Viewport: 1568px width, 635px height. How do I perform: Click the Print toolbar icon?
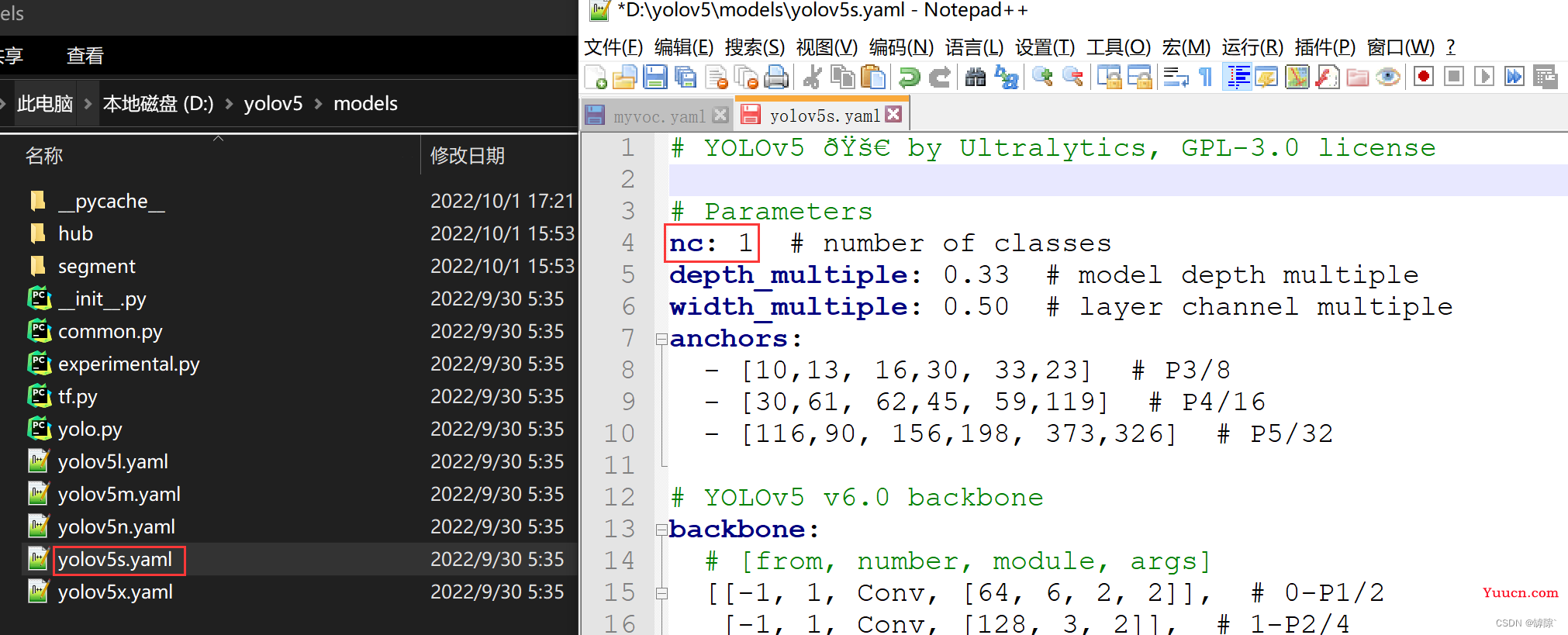776,77
